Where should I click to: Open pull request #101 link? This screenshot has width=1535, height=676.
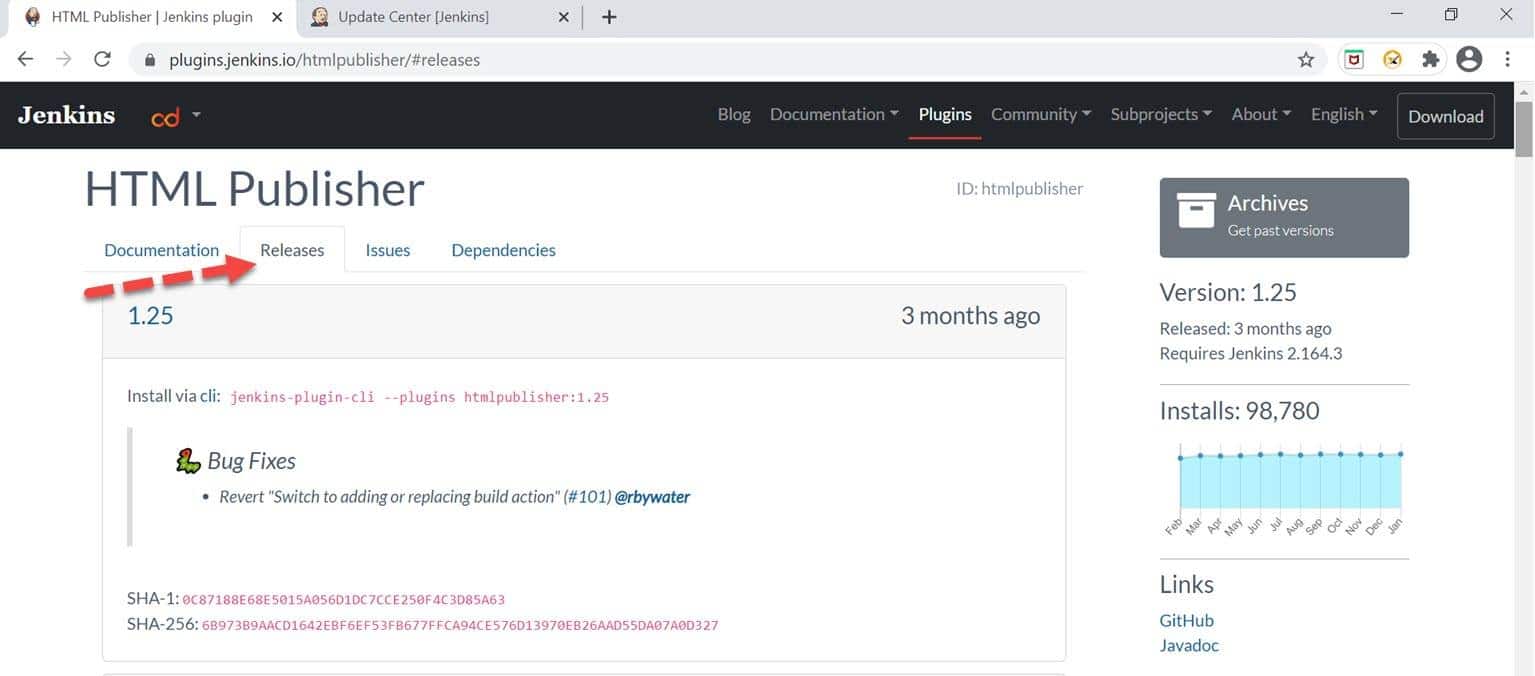[587, 497]
